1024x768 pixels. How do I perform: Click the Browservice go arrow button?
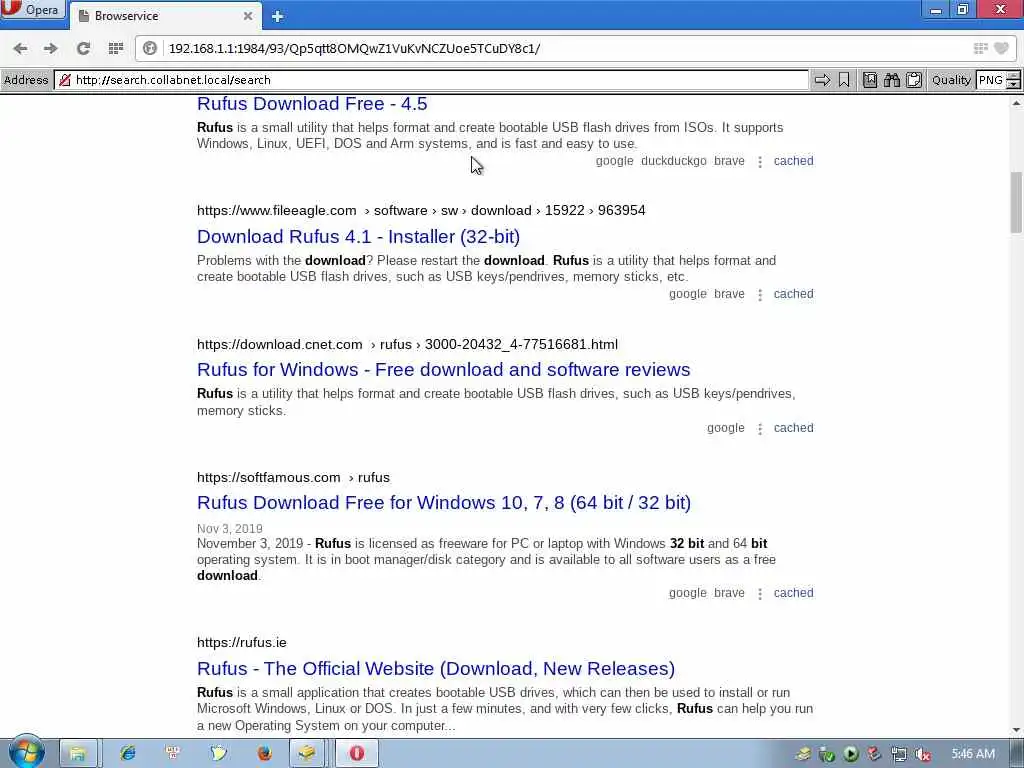point(822,80)
